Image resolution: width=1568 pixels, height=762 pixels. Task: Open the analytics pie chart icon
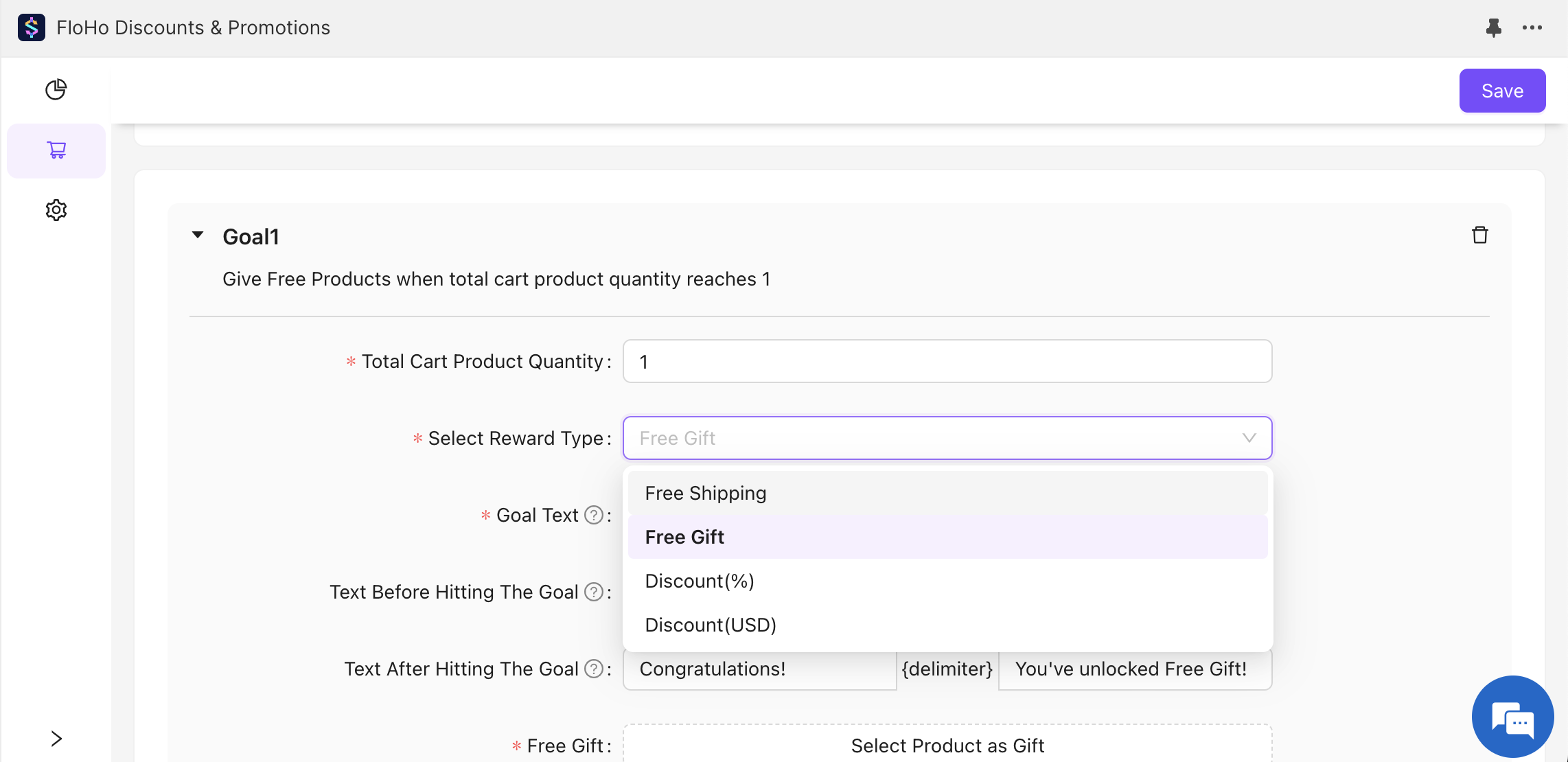pyautogui.click(x=56, y=89)
